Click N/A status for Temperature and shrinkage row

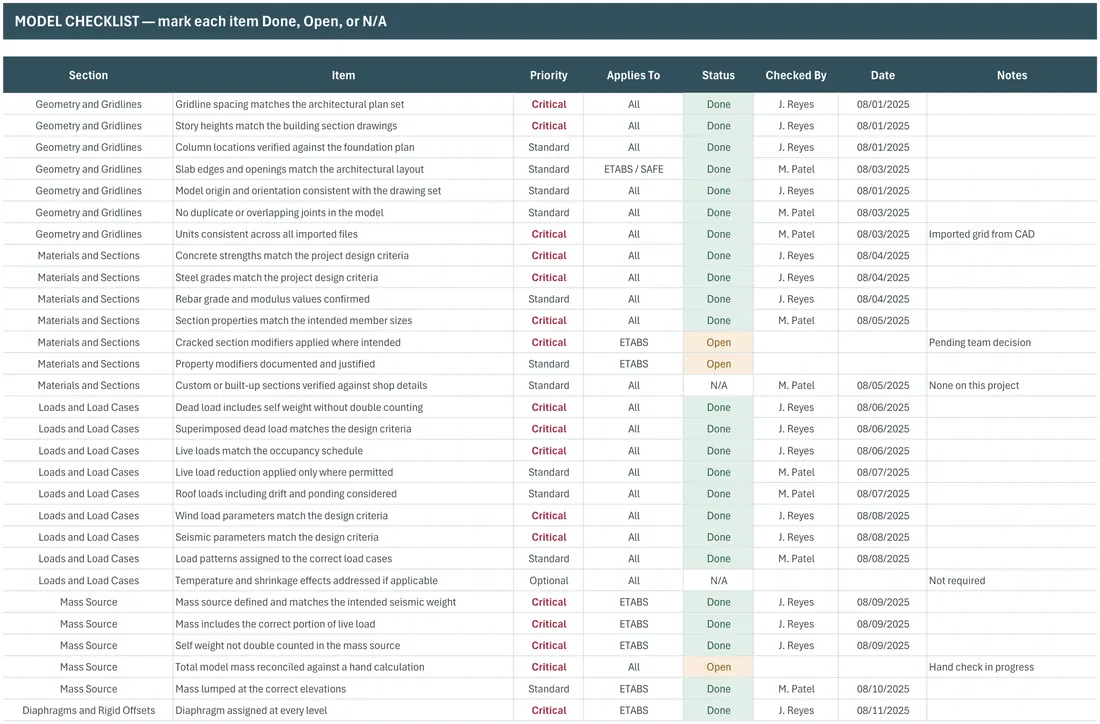tap(718, 580)
